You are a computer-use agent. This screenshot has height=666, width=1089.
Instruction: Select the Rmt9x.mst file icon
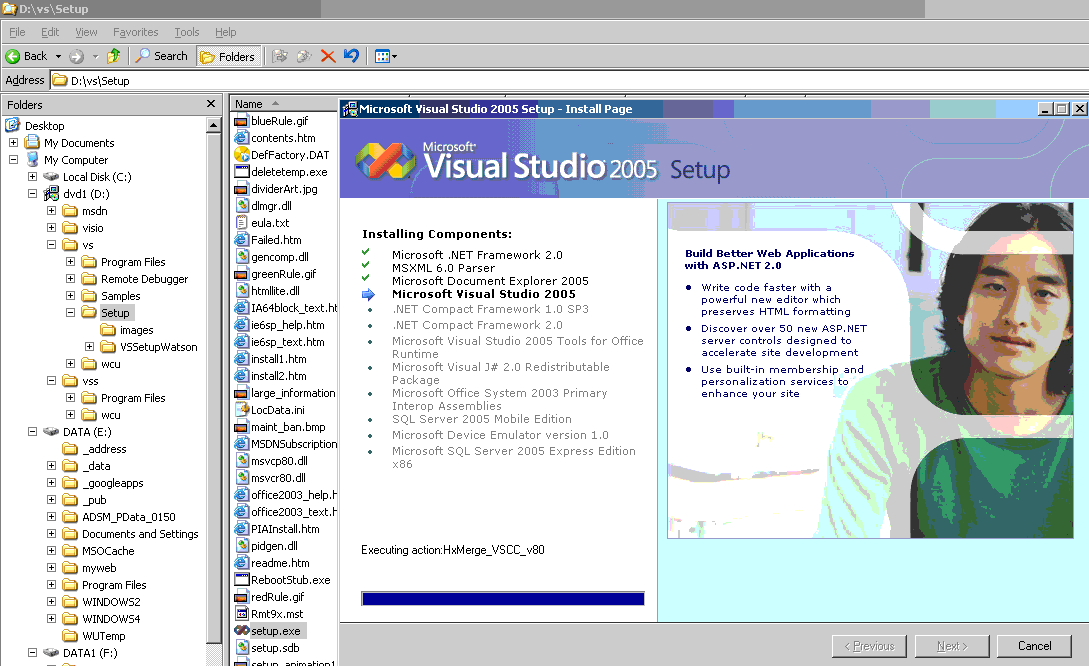tap(242, 614)
